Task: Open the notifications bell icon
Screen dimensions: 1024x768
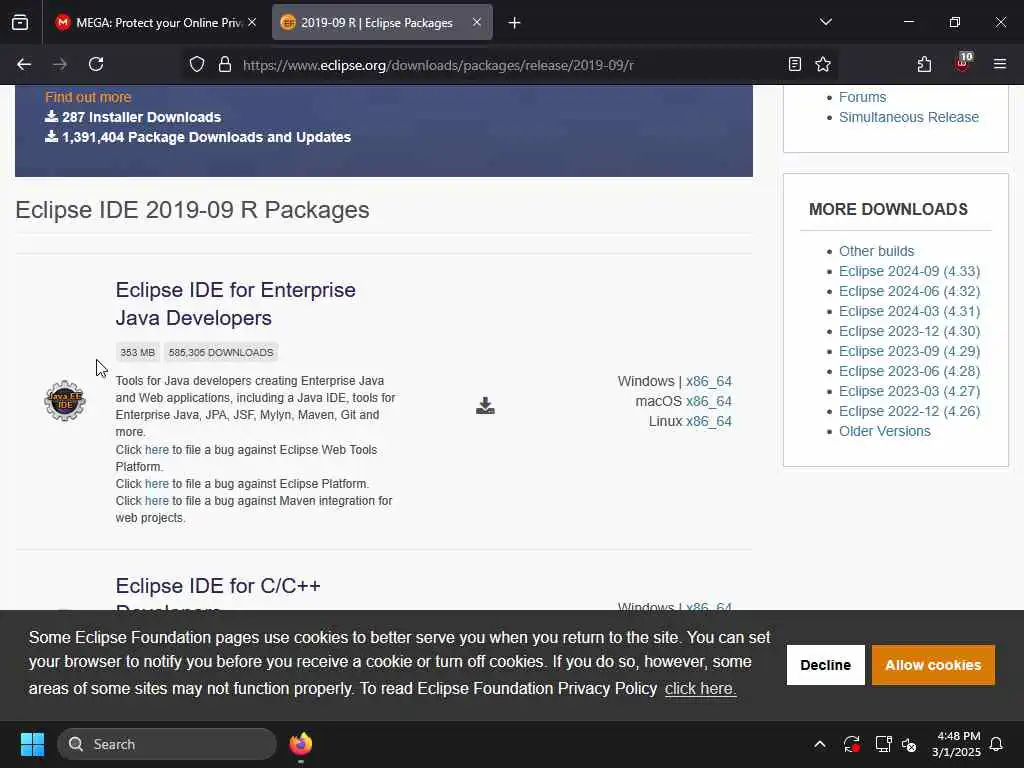Action: (x=997, y=744)
